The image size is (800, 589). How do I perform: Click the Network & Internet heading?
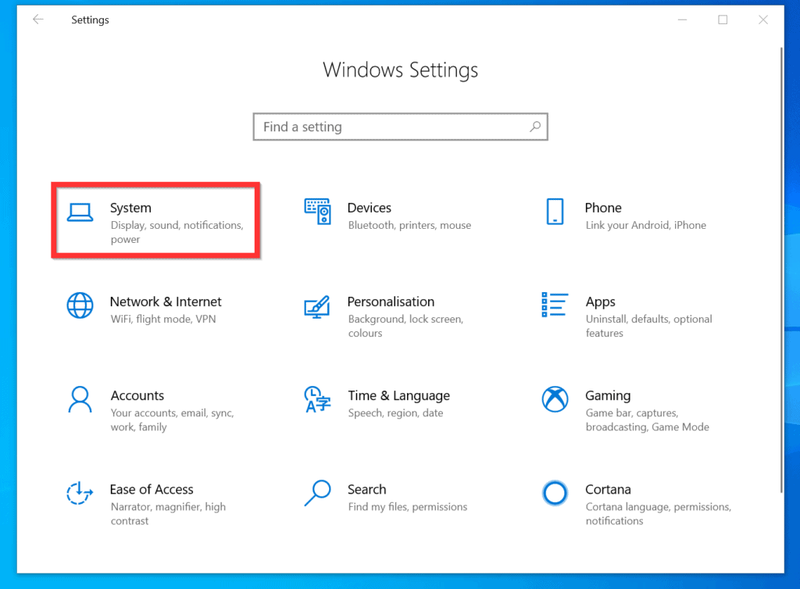tap(166, 302)
